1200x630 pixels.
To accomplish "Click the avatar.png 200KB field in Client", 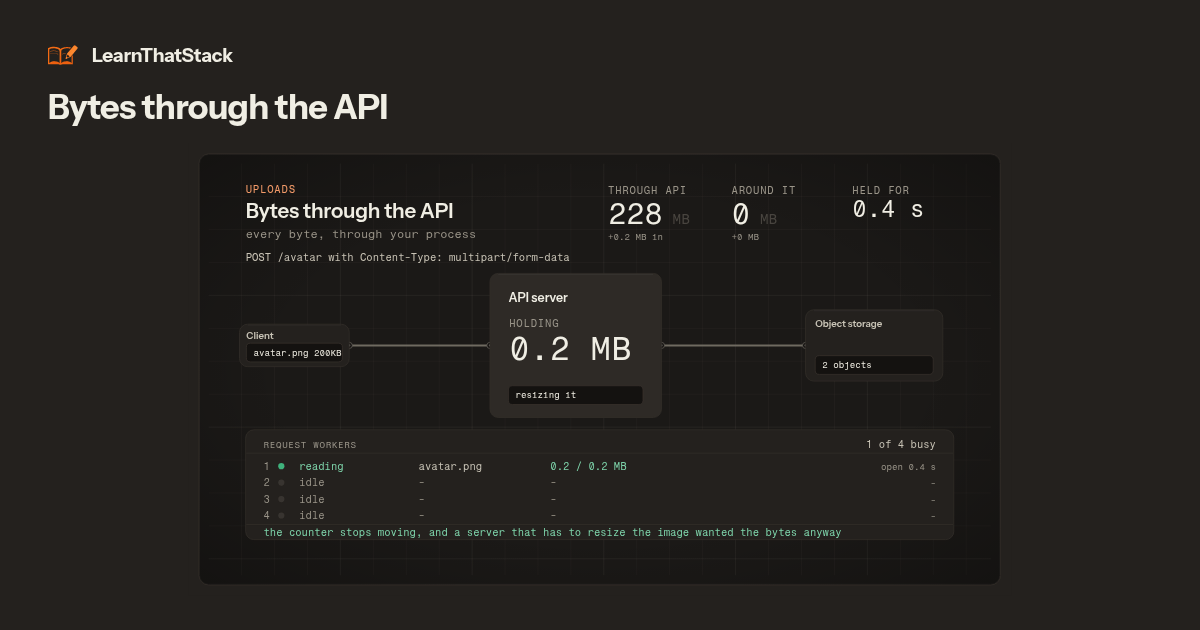I will (295, 353).
